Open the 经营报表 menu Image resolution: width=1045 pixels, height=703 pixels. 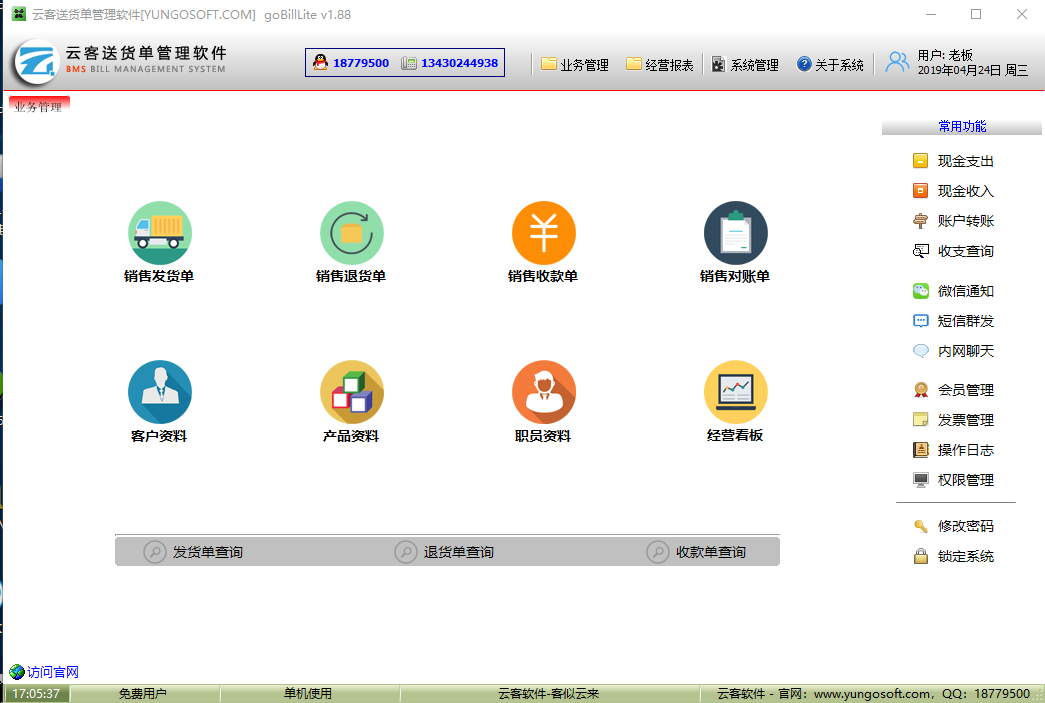[x=660, y=65]
